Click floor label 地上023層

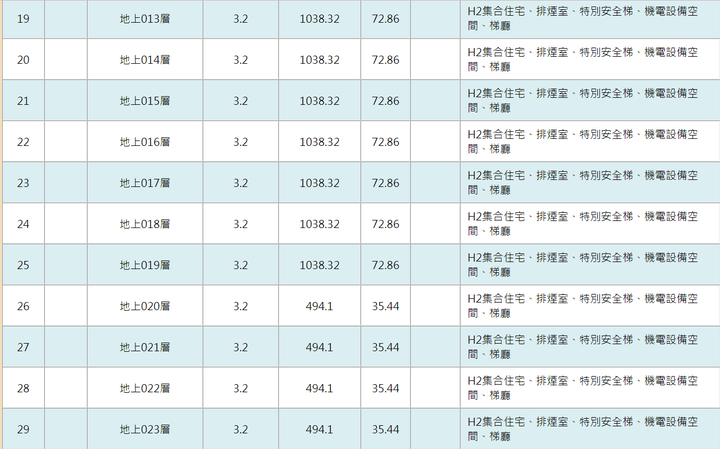(145, 430)
